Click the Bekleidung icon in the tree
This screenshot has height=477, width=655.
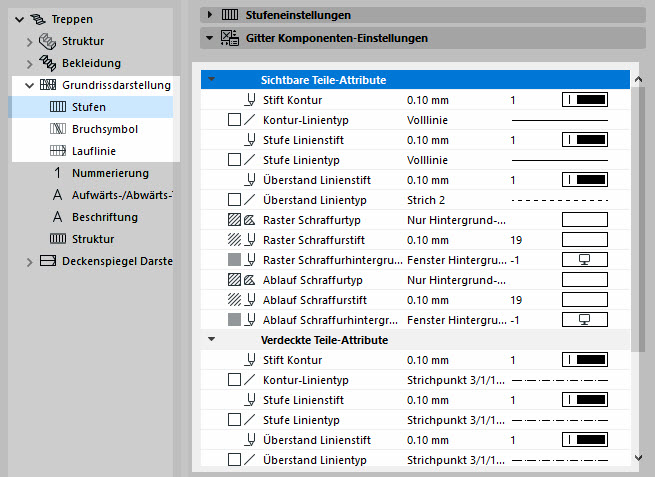pyautogui.click(x=47, y=64)
